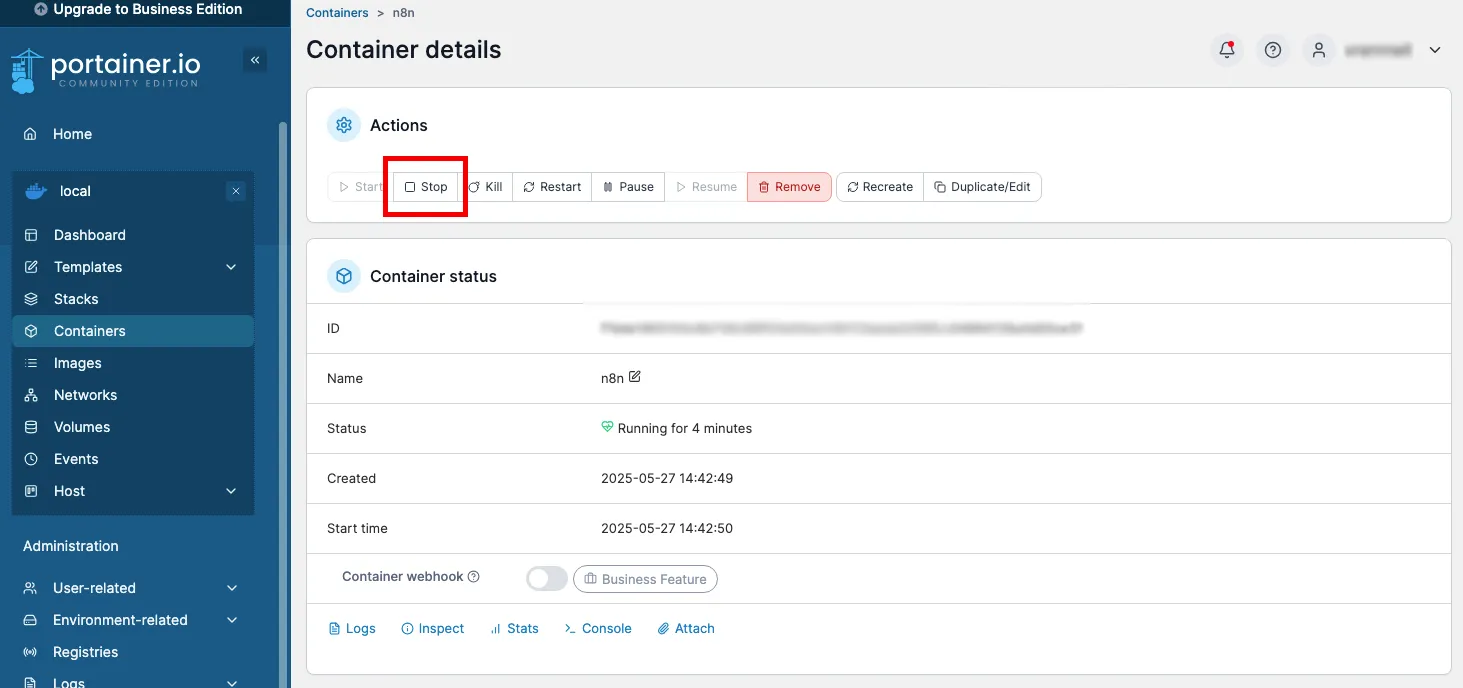Expand the user account dropdown chevron
This screenshot has width=1463, height=688.
[x=1435, y=50]
